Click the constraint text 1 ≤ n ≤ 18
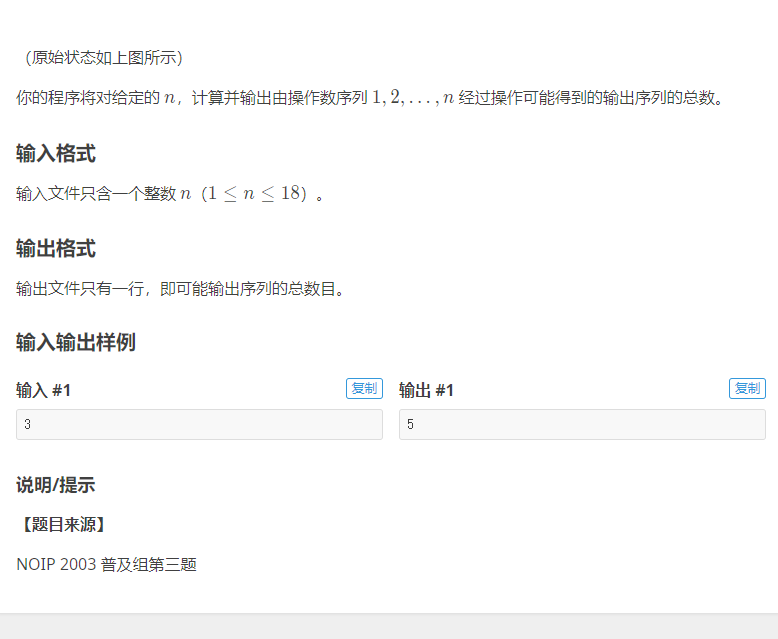The width and height of the screenshot is (778, 639). pos(254,193)
